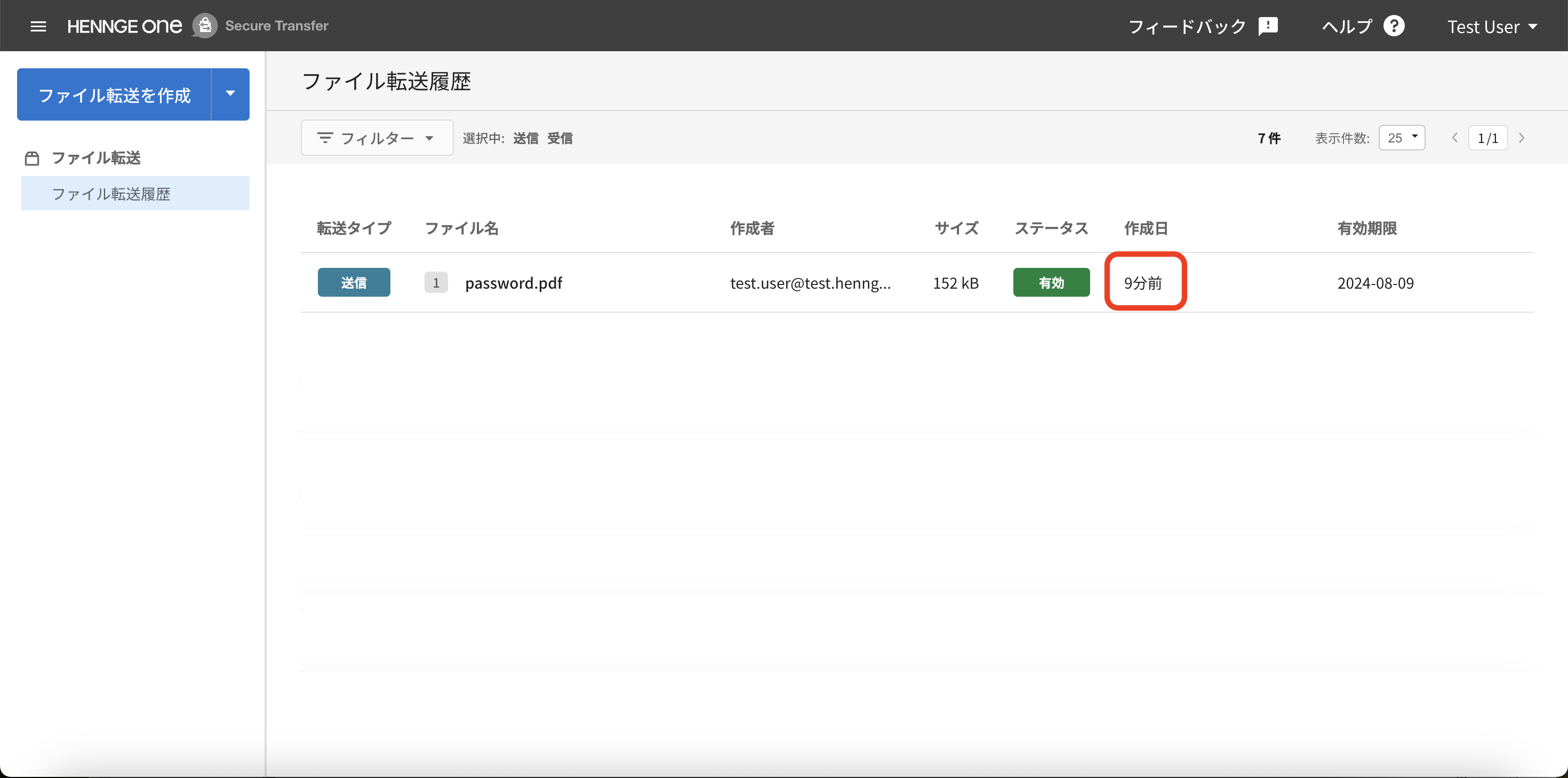This screenshot has width=1568, height=778.
Task: Click the 受信 selected filter label
Action: [x=559, y=138]
